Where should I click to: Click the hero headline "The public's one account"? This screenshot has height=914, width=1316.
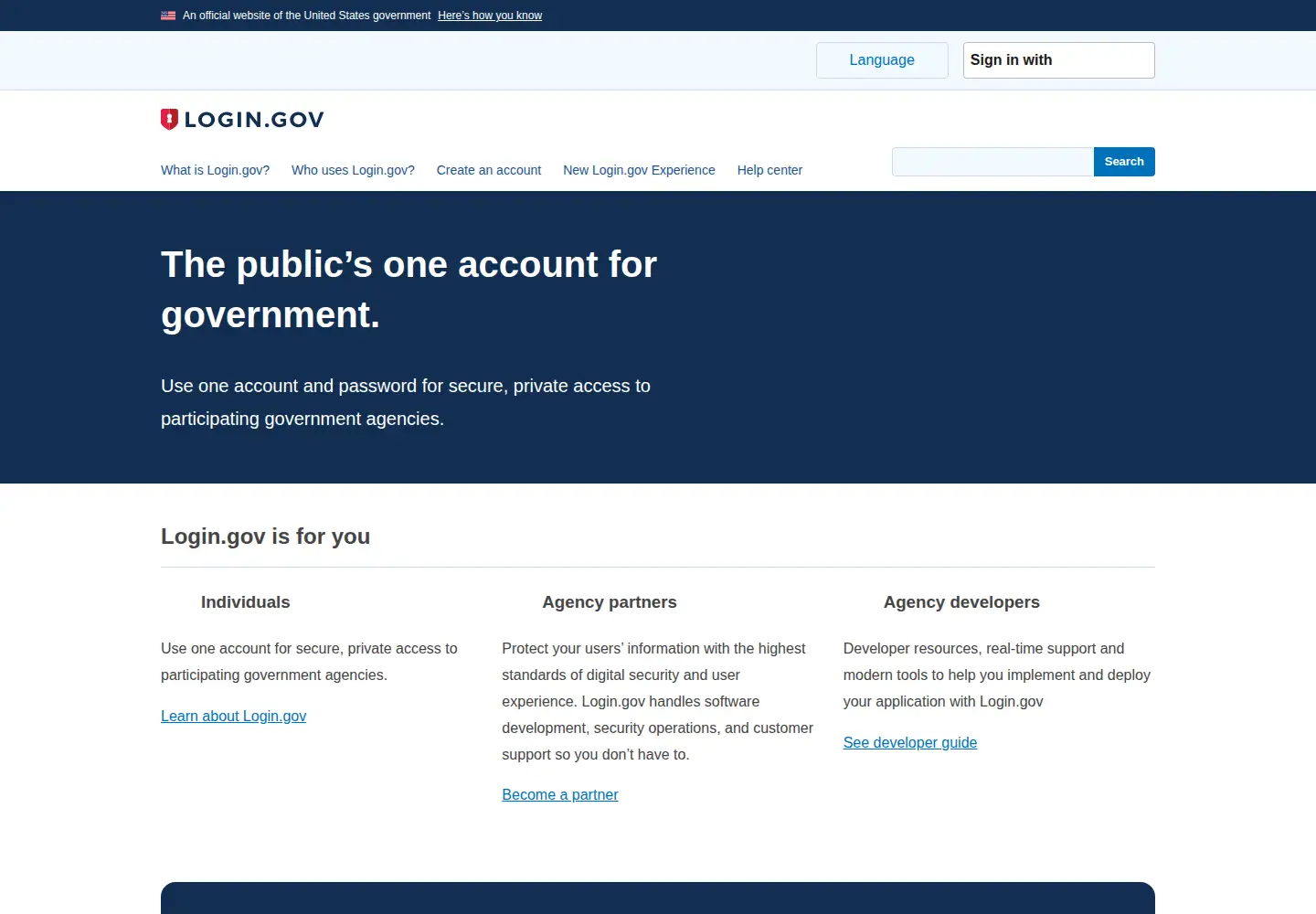409,289
